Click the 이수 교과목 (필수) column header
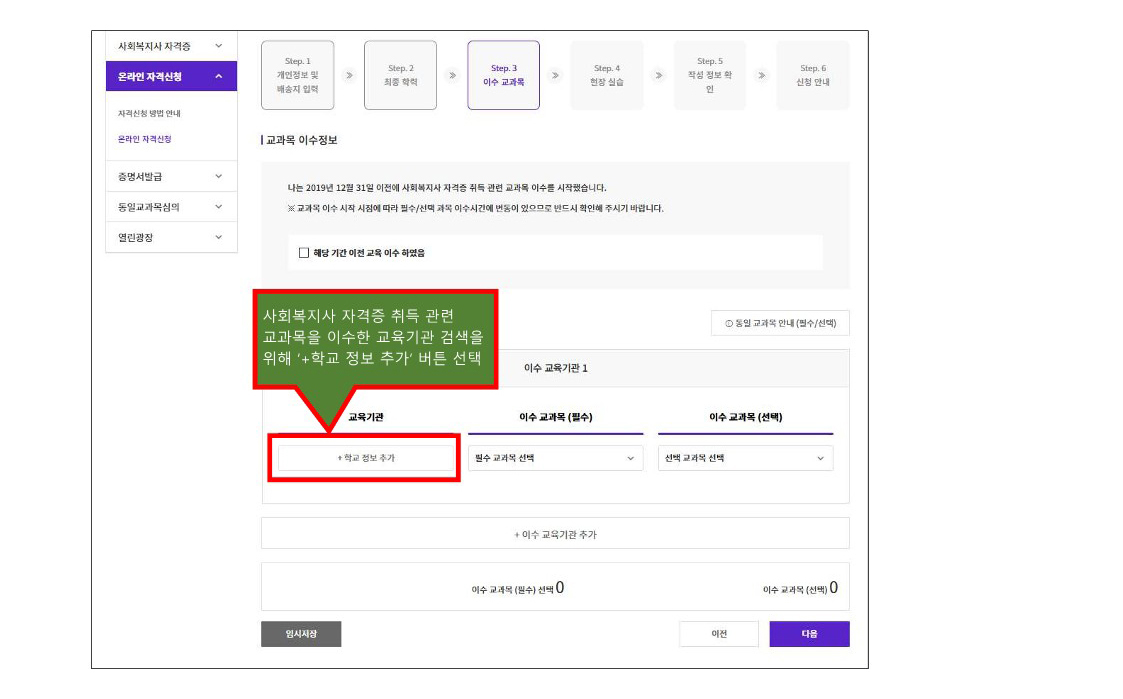The width and height of the screenshot is (1123, 699). 556,417
